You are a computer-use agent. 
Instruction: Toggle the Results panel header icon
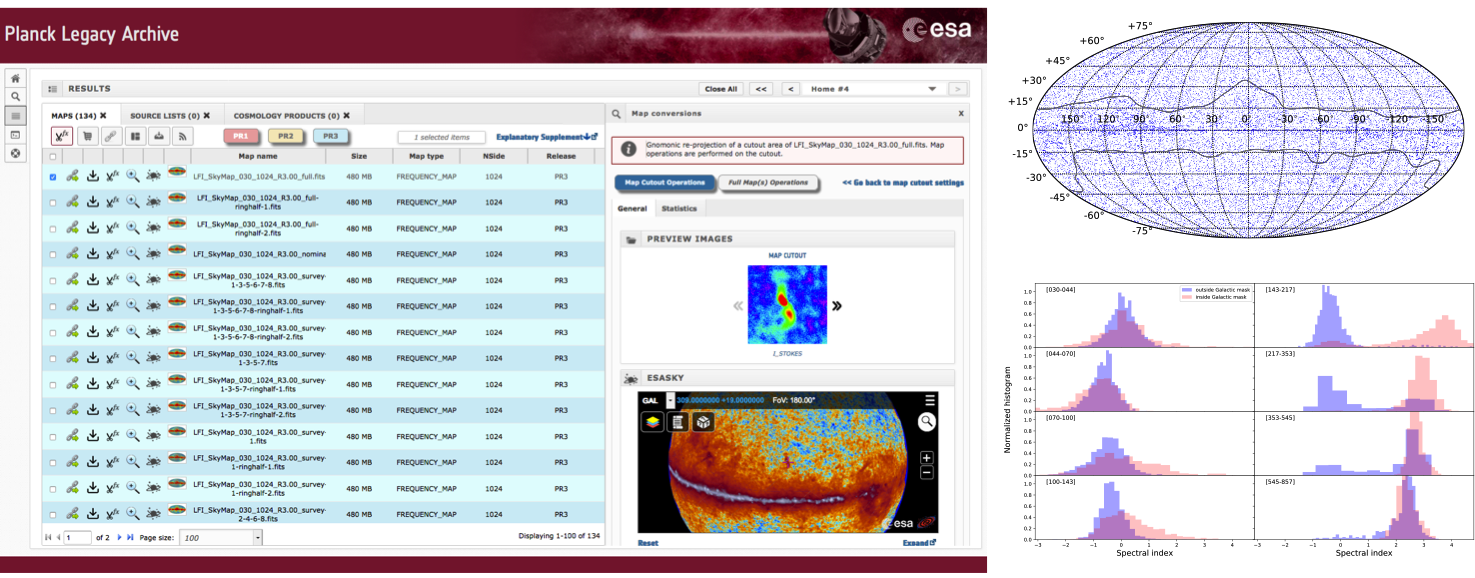[x=53, y=88]
